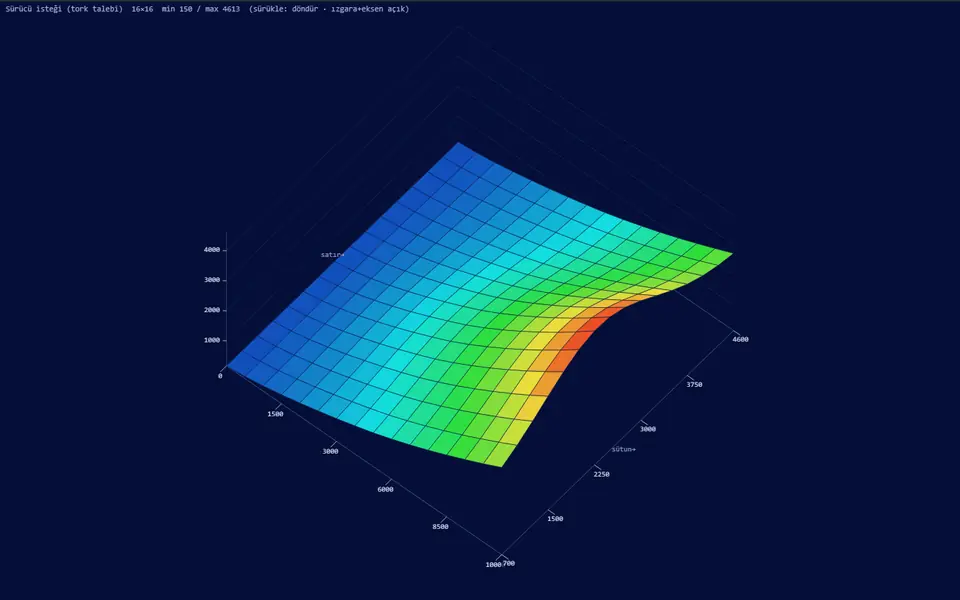
Task: Click the 'sütun→' column axis label
Action: [x=624, y=449]
